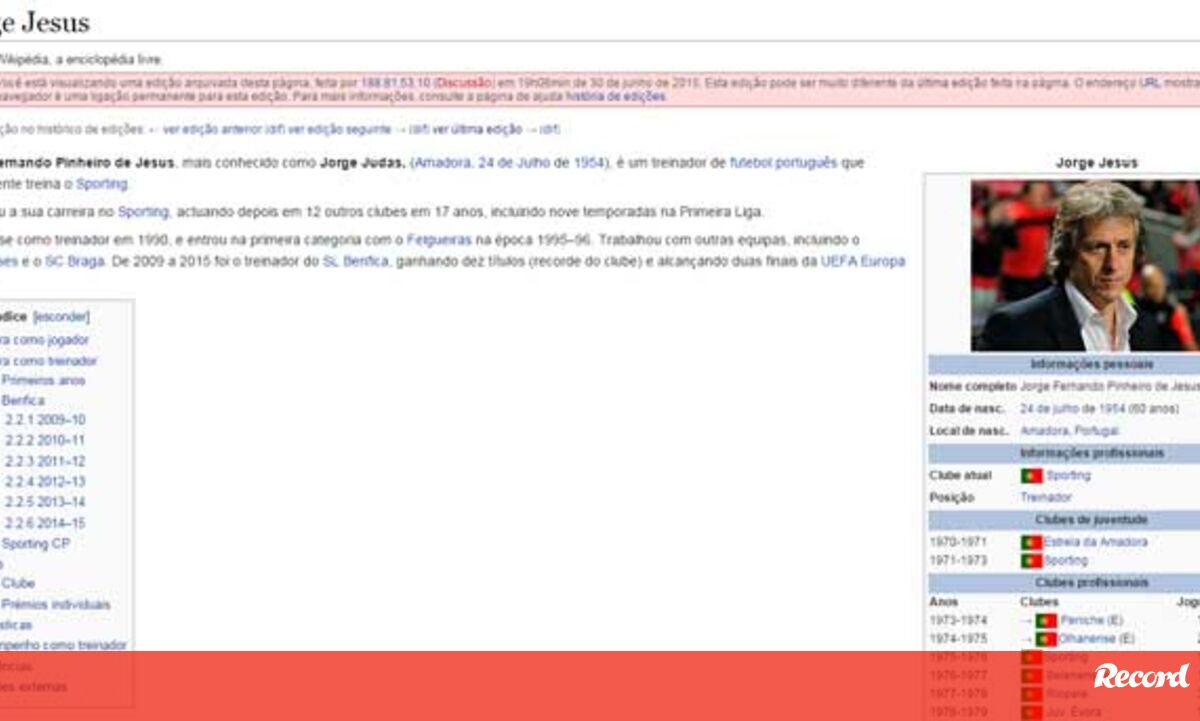The image size is (1200, 721).
Task: Open the futebol português link
Action: [783, 163]
